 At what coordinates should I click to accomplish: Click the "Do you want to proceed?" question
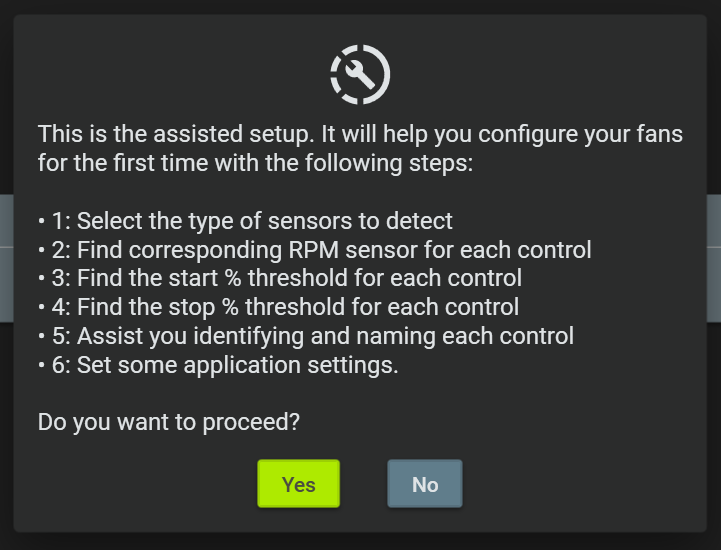coord(169,422)
